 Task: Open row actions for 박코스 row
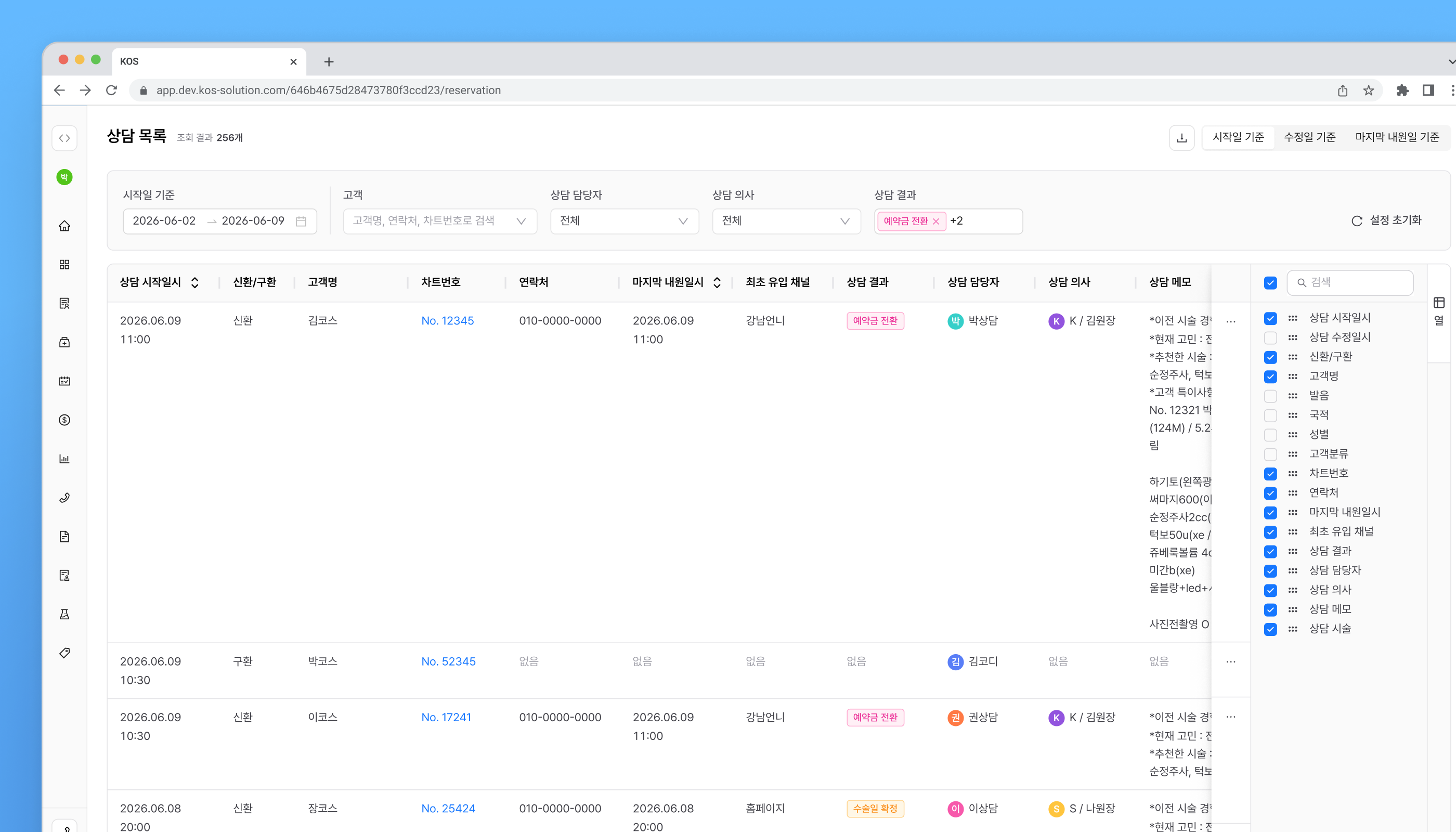click(x=1231, y=662)
